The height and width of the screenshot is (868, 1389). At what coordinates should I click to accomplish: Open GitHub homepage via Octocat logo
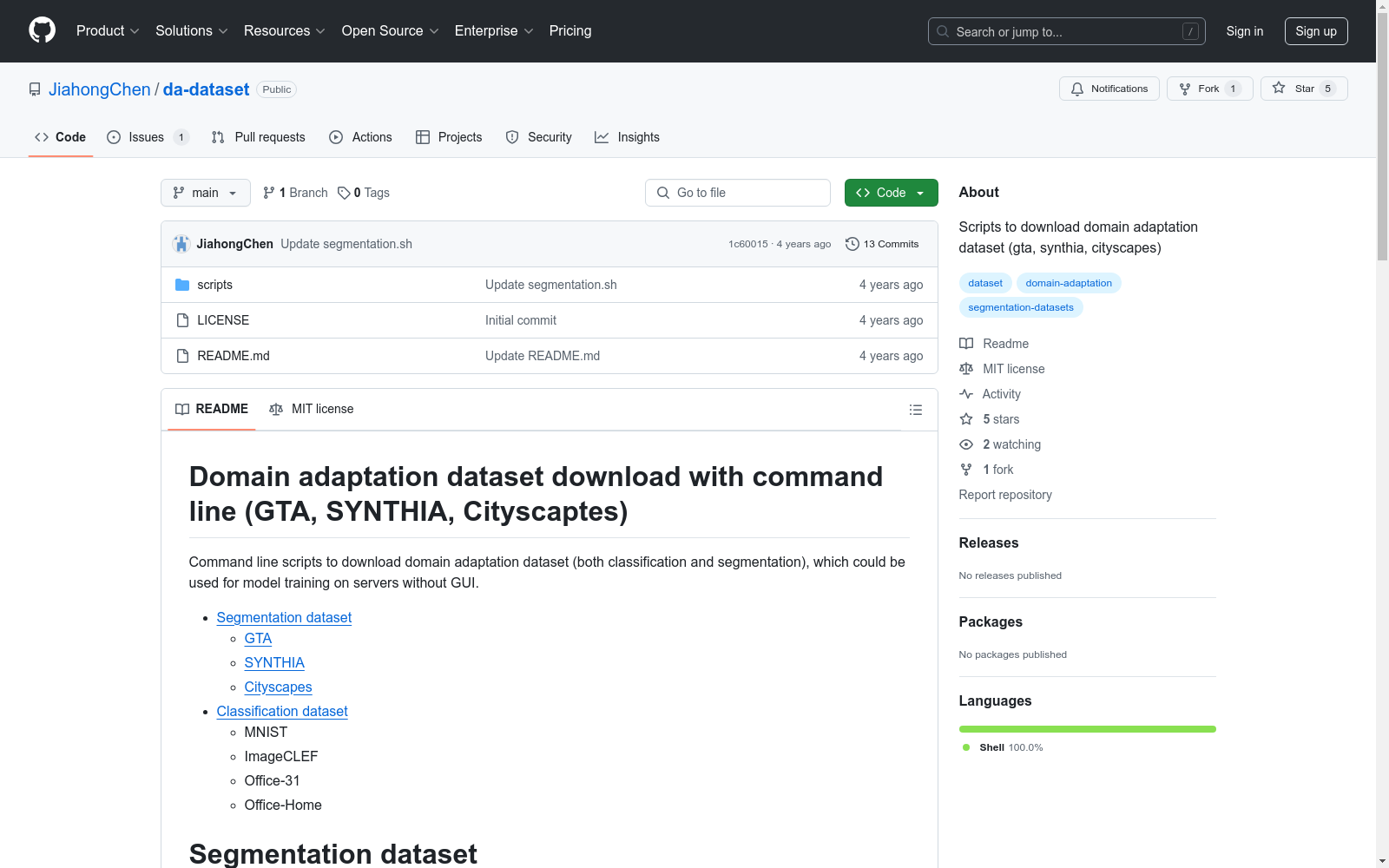(42, 30)
